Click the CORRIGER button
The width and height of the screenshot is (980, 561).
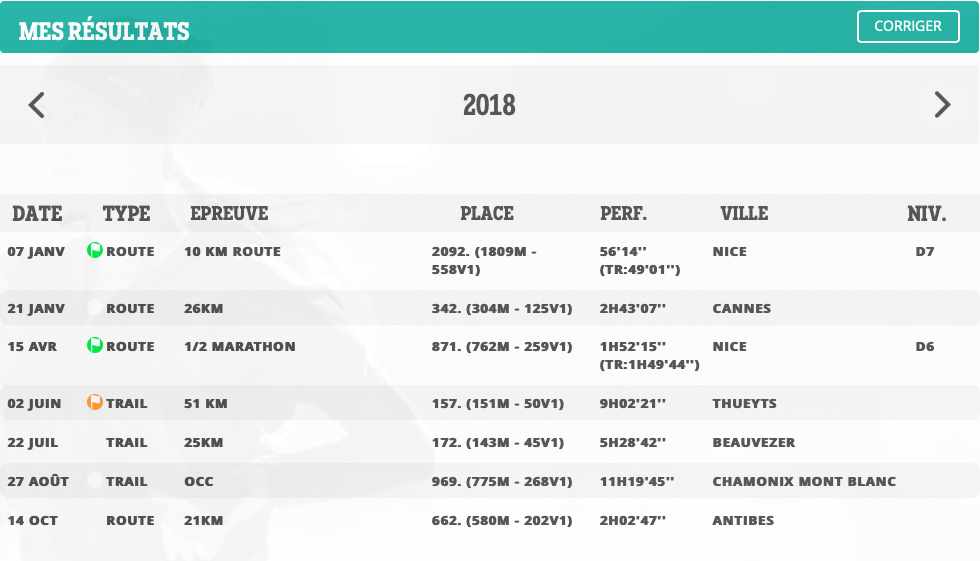click(x=908, y=26)
